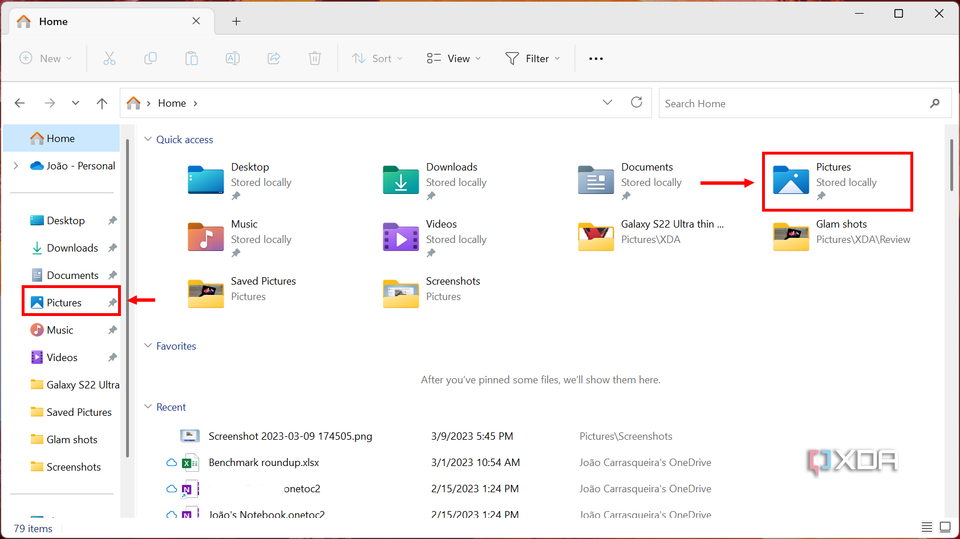960x539 pixels.
Task: Open Glam shots folder tile
Action: (842, 235)
